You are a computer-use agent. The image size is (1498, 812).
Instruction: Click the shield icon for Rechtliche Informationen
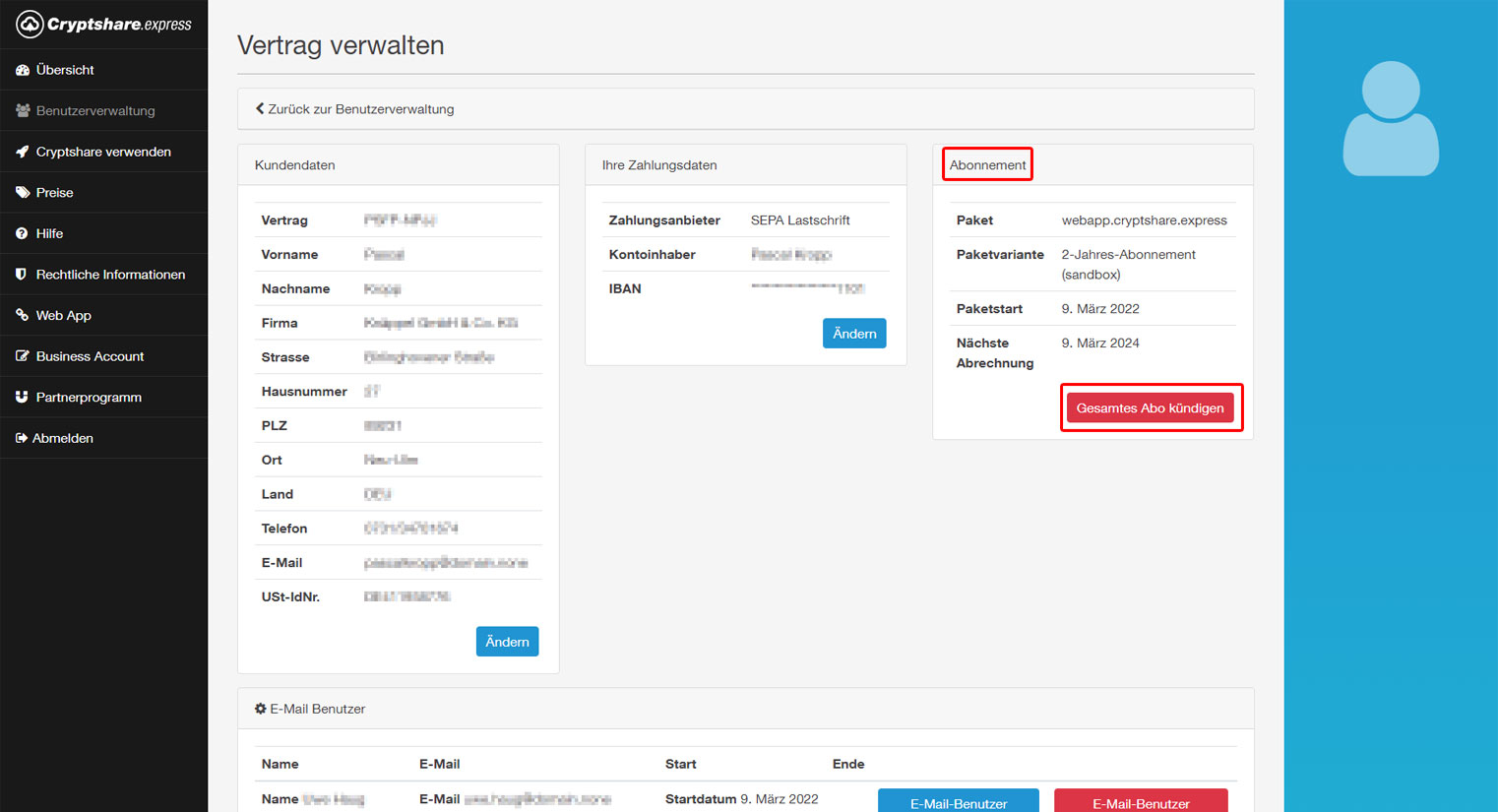point(22,275)
